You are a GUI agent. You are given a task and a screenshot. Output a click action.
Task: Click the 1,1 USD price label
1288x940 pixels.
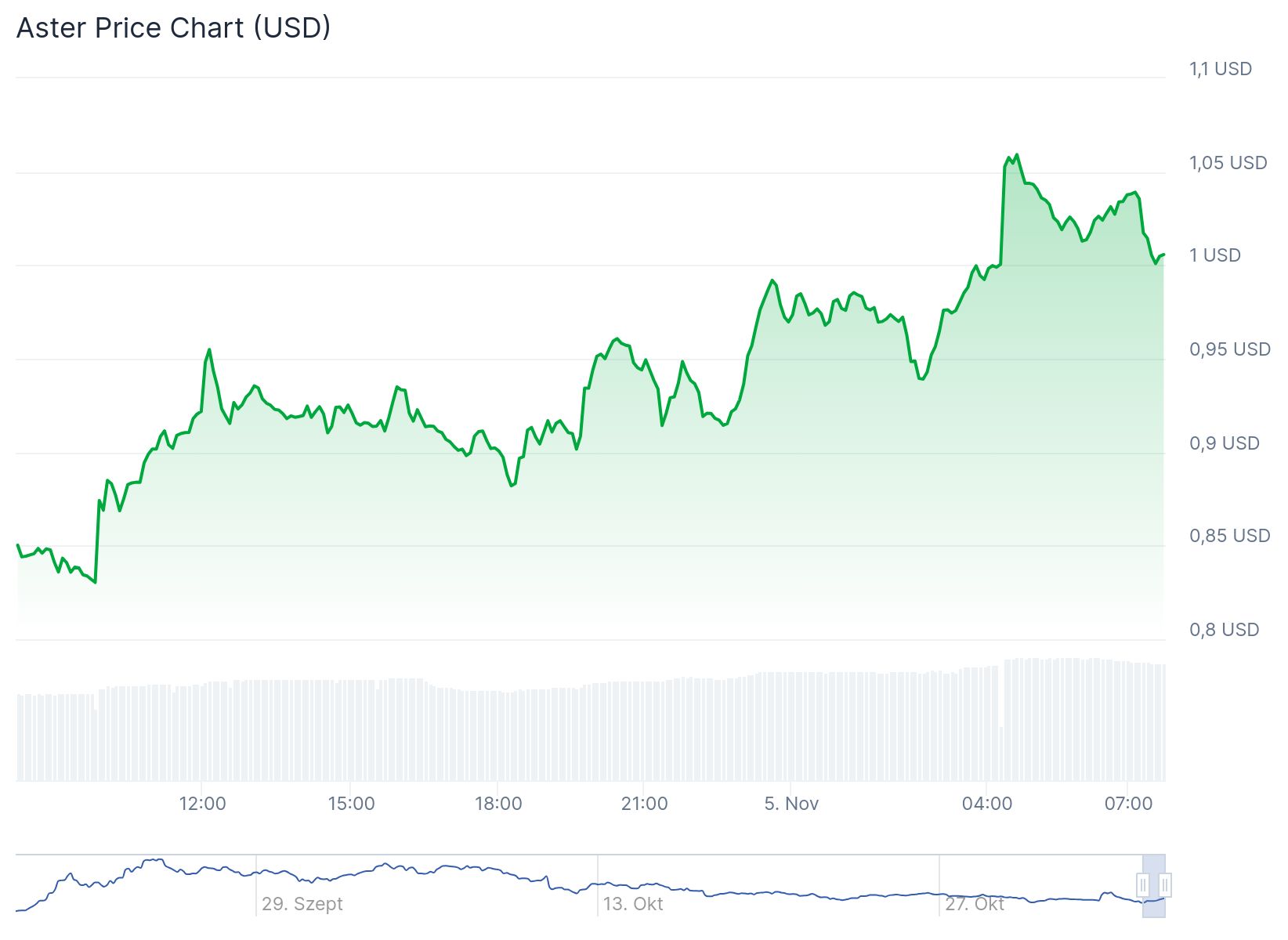click(x=1221, y=69)
